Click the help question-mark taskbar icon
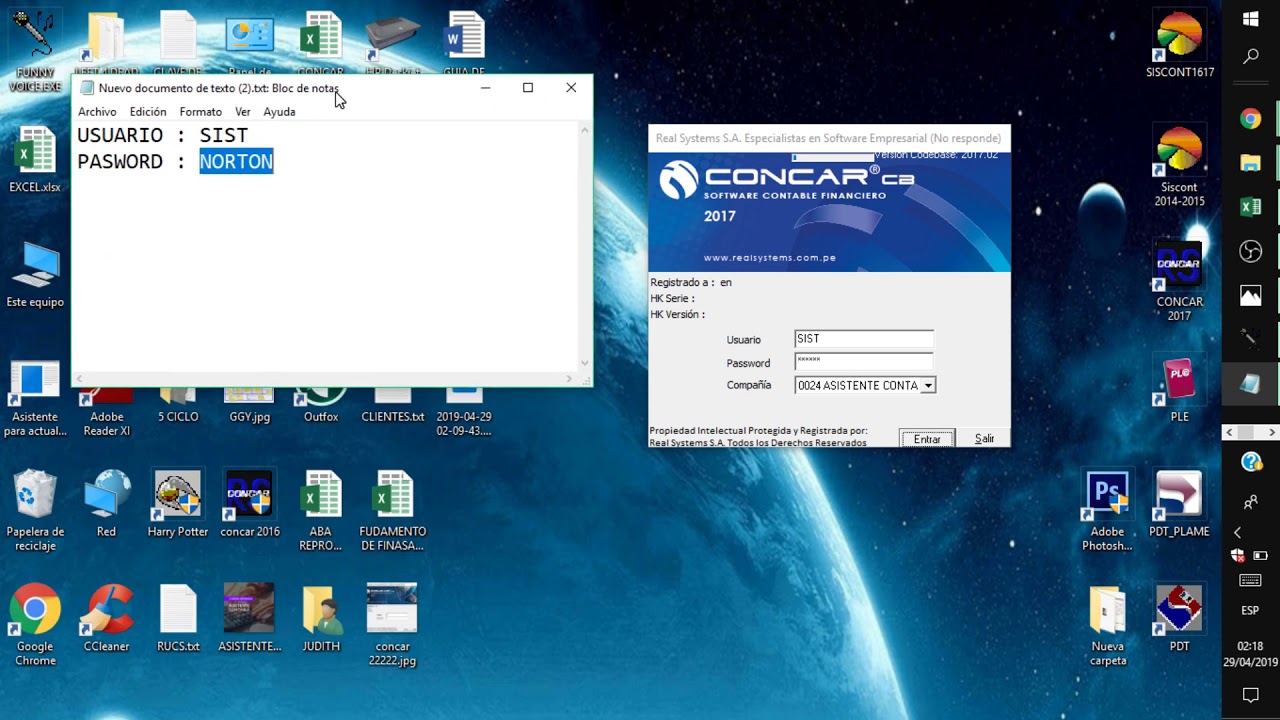 click(x=1251, y=462)
